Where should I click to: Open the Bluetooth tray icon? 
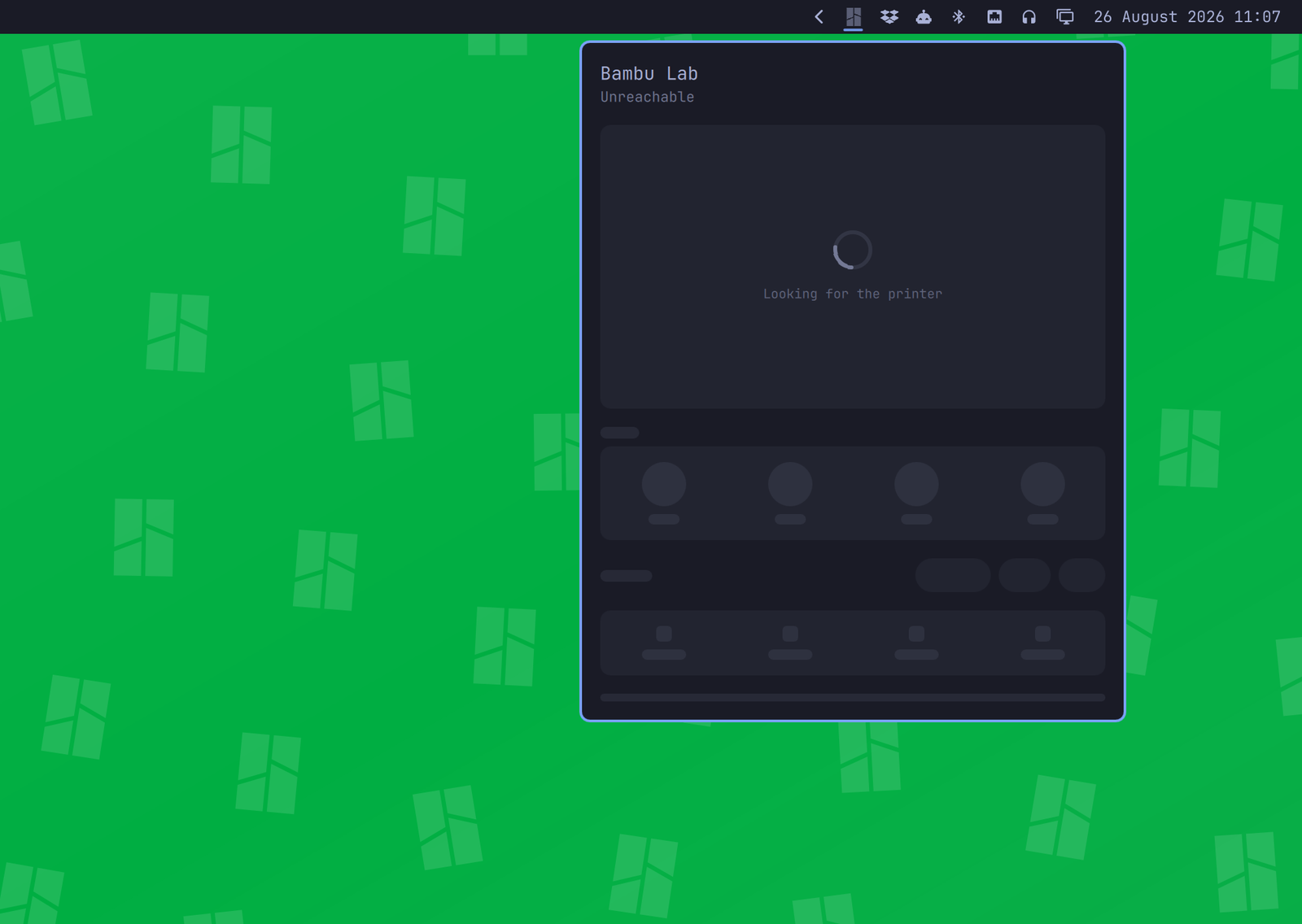tap(959, 16)
